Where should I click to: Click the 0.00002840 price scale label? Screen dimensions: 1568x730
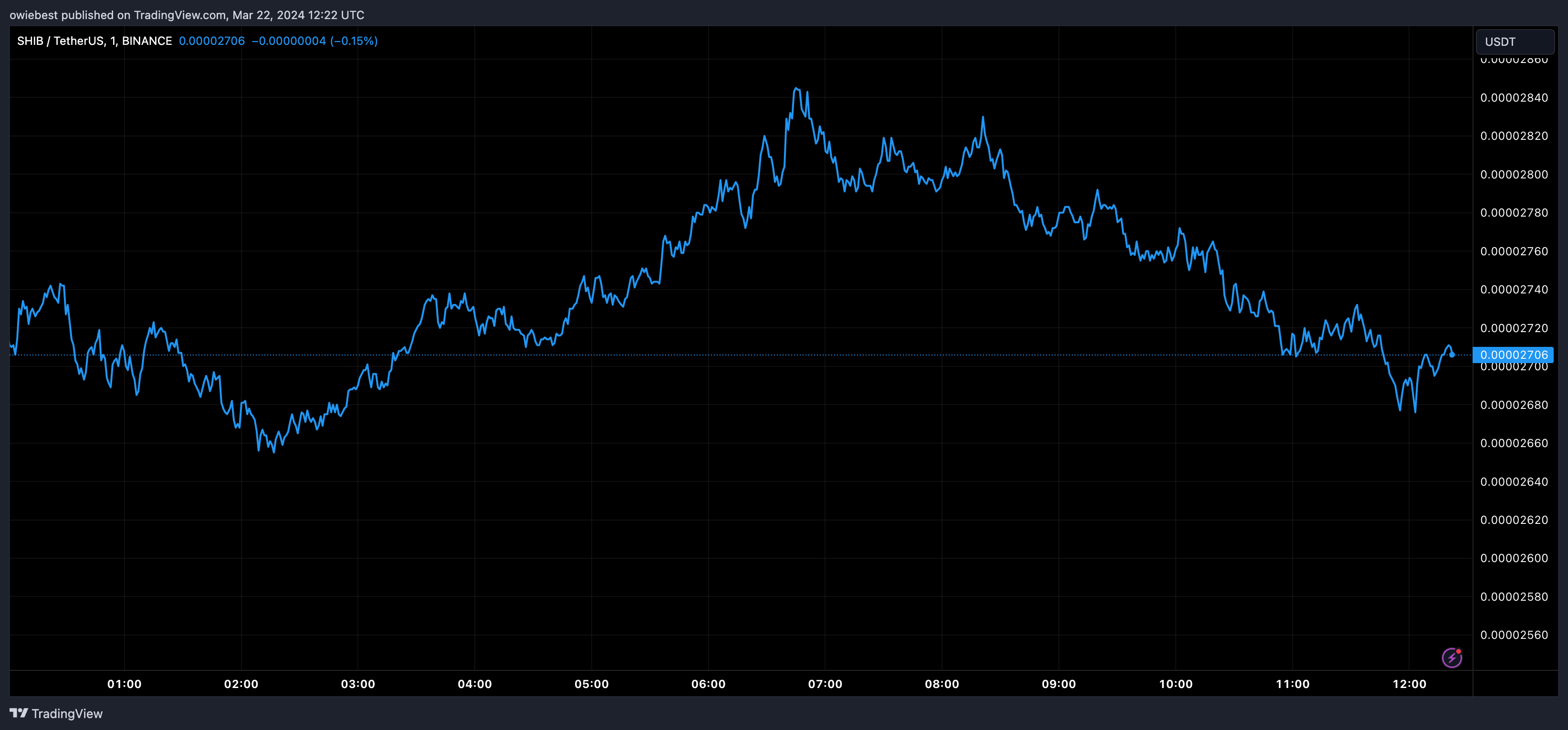click(1514, 97)
